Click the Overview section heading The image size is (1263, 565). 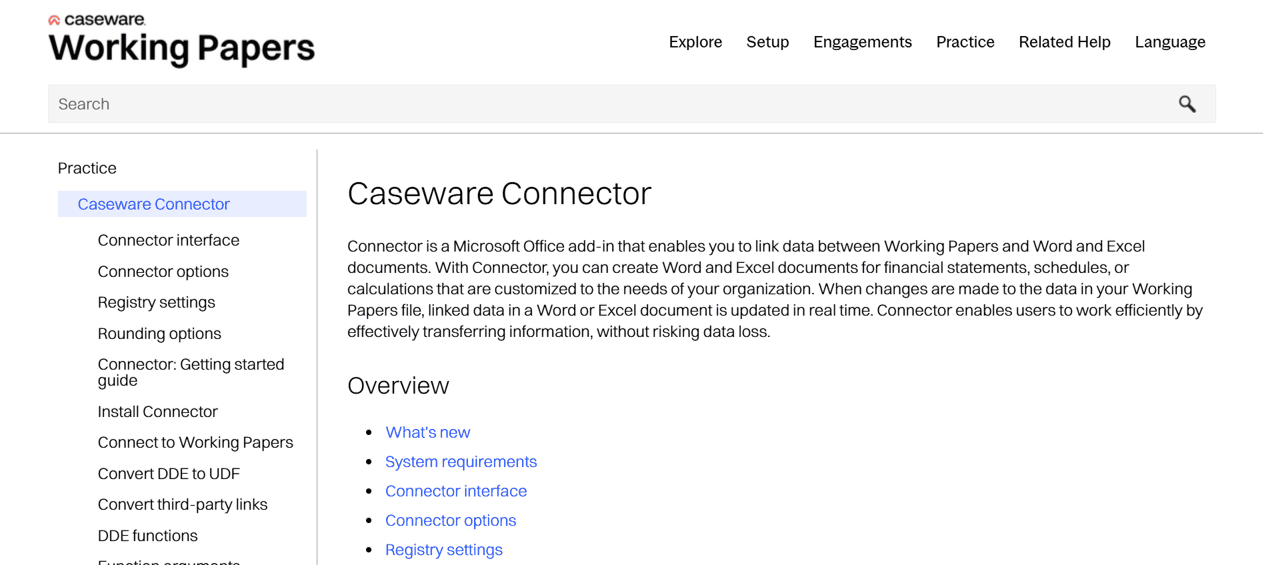click(398, 385)
